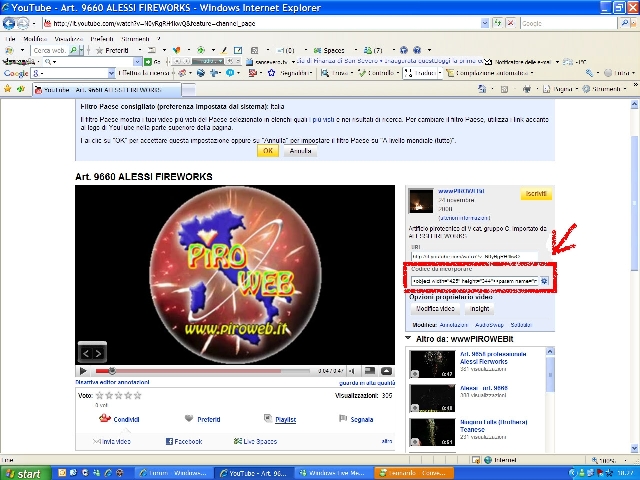Click the Home icon in command bar
The width and height of the screenshot is (640, 480).
[482, 89]
